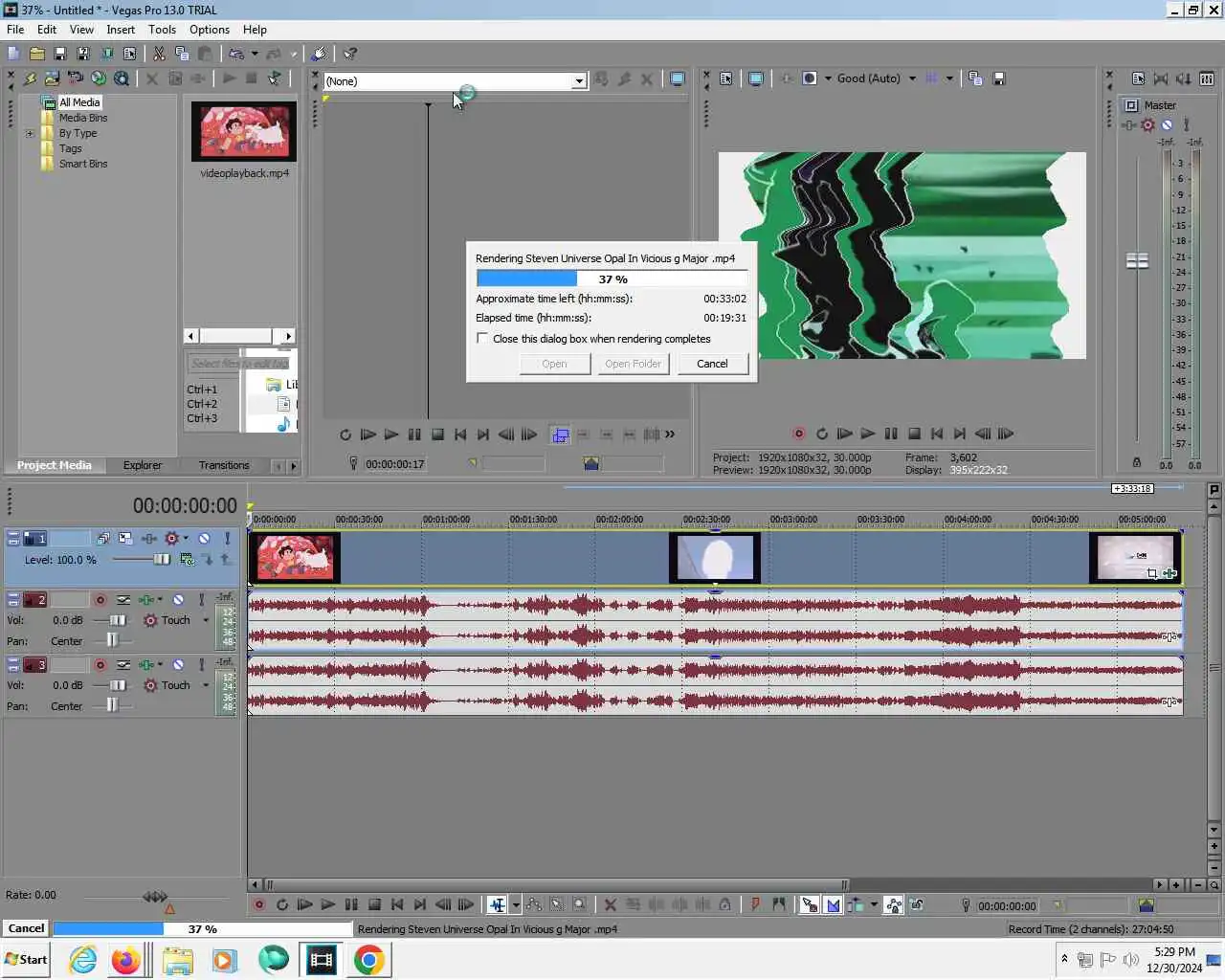Open Chrome from the taskbar
Image resolution: width=1225 pixels, height=980 pixels.
tap(368, 960)
